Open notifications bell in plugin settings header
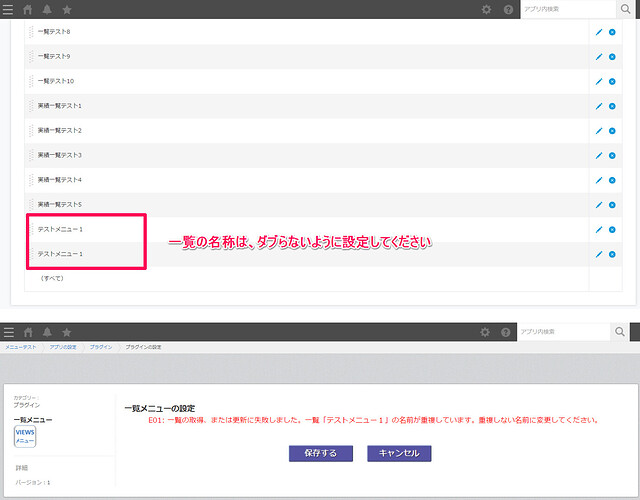The width and height of the screenshot is (640, 500). [x=47, y=332]
